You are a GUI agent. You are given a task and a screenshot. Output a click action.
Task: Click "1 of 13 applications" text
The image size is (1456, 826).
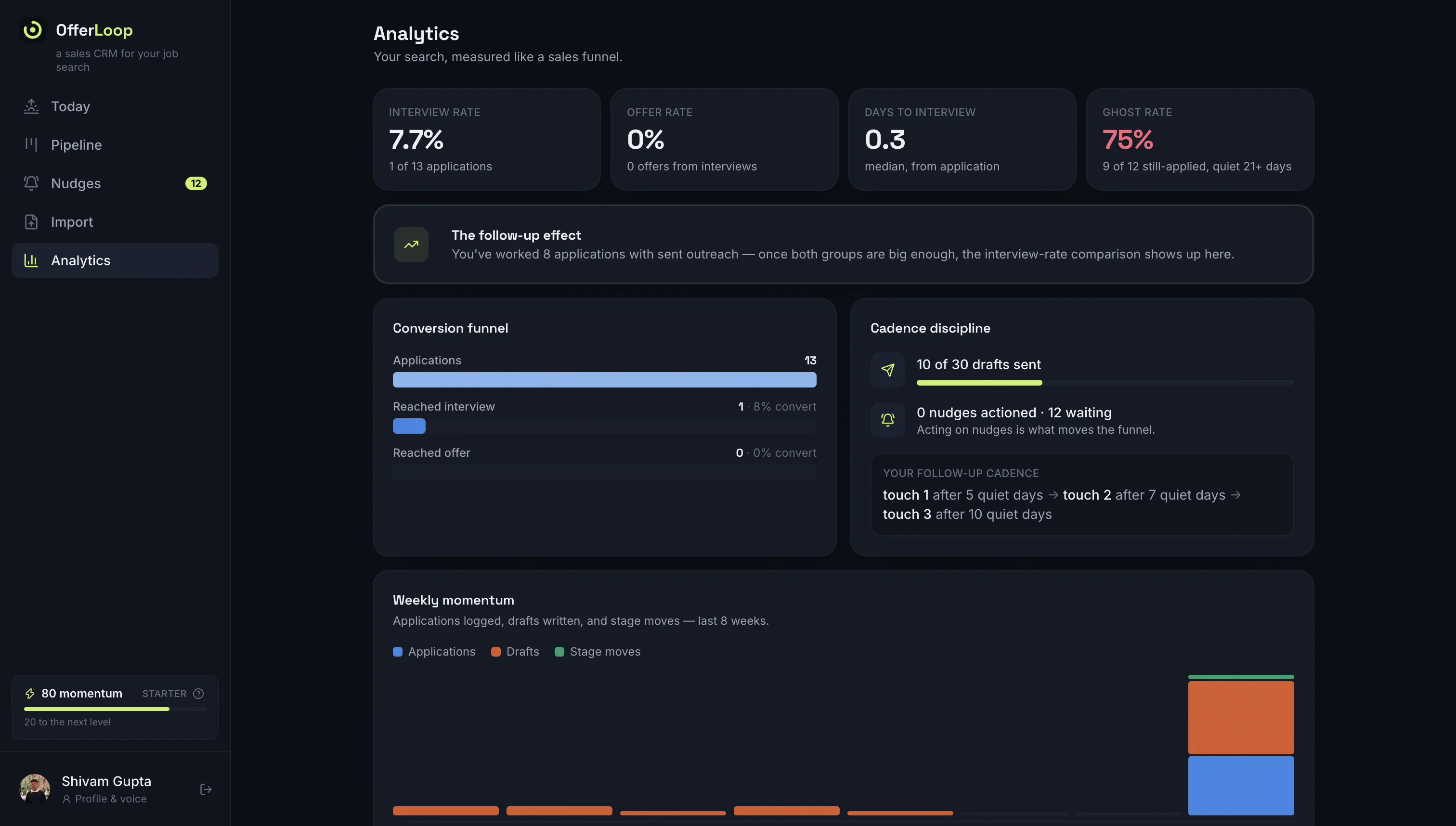pos(441,166)
